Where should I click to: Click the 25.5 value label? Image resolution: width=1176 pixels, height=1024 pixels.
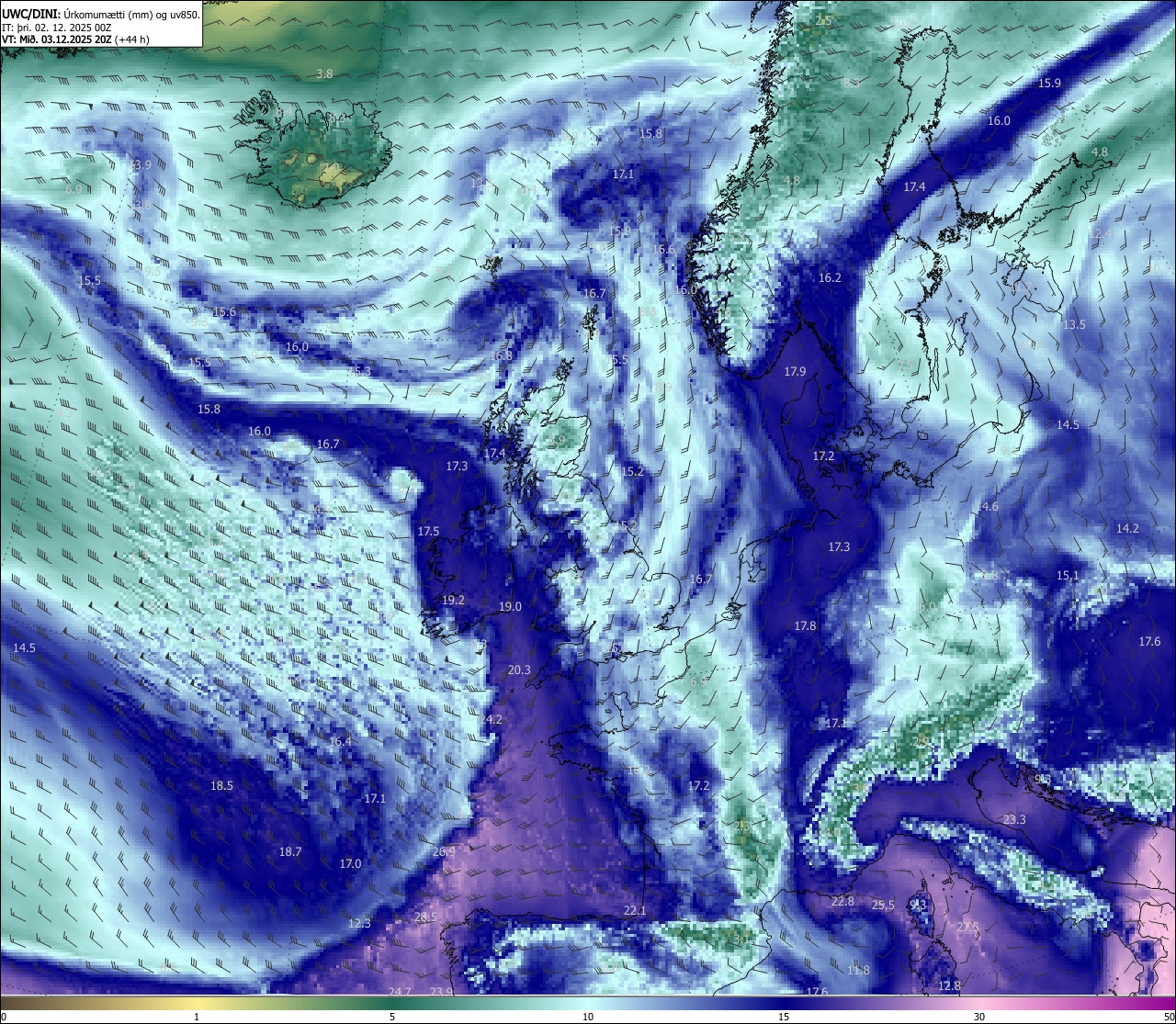tap(883, 905)
